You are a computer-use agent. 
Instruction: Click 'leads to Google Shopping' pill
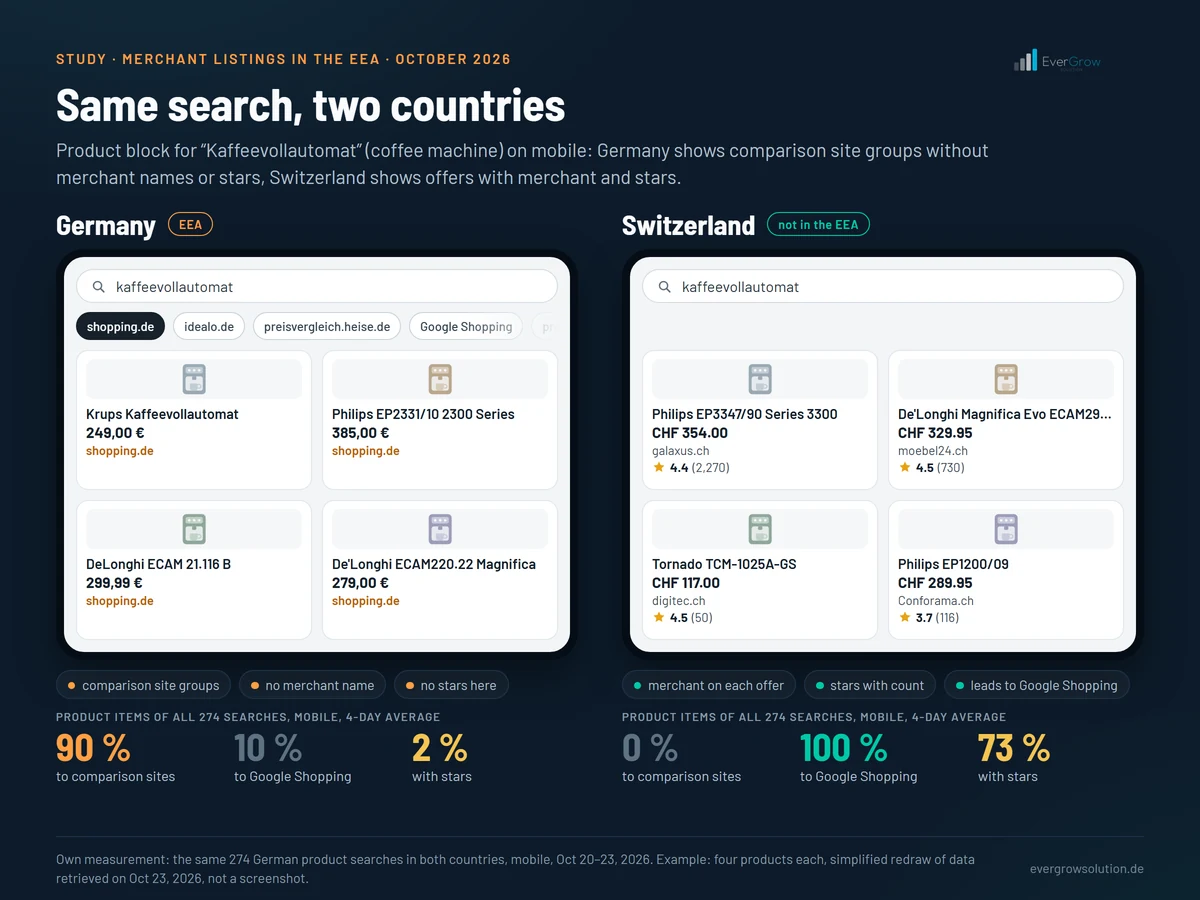1037,685
